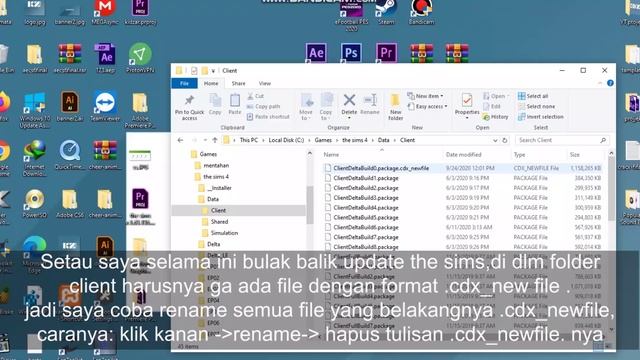The width and height of the screenshot is (640, 360).
Task: Sort by Date modified column header
Action: pyautogui.click(x=463, y=155)
